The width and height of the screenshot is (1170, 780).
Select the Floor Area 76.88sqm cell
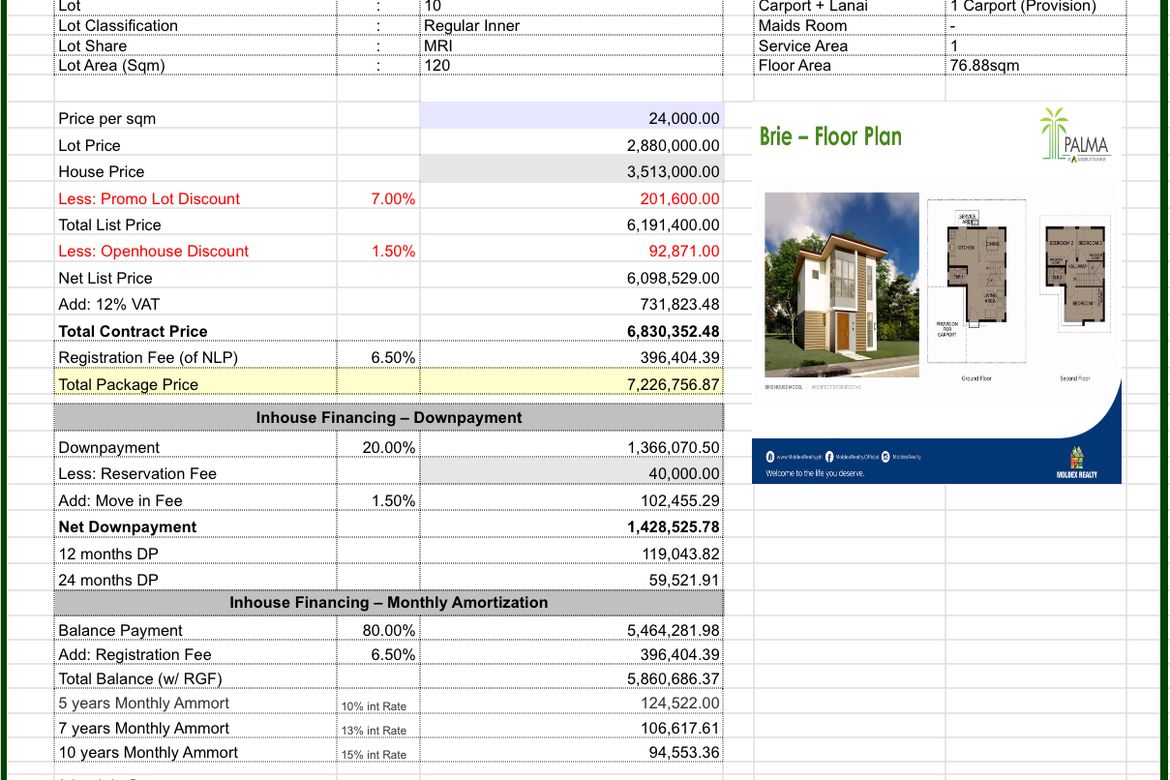1036,65
